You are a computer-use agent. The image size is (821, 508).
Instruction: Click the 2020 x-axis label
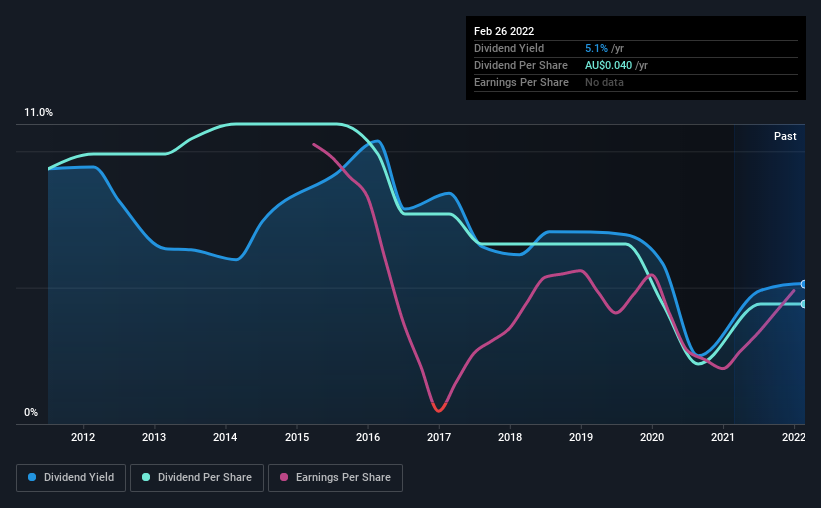tap(652, 437)
